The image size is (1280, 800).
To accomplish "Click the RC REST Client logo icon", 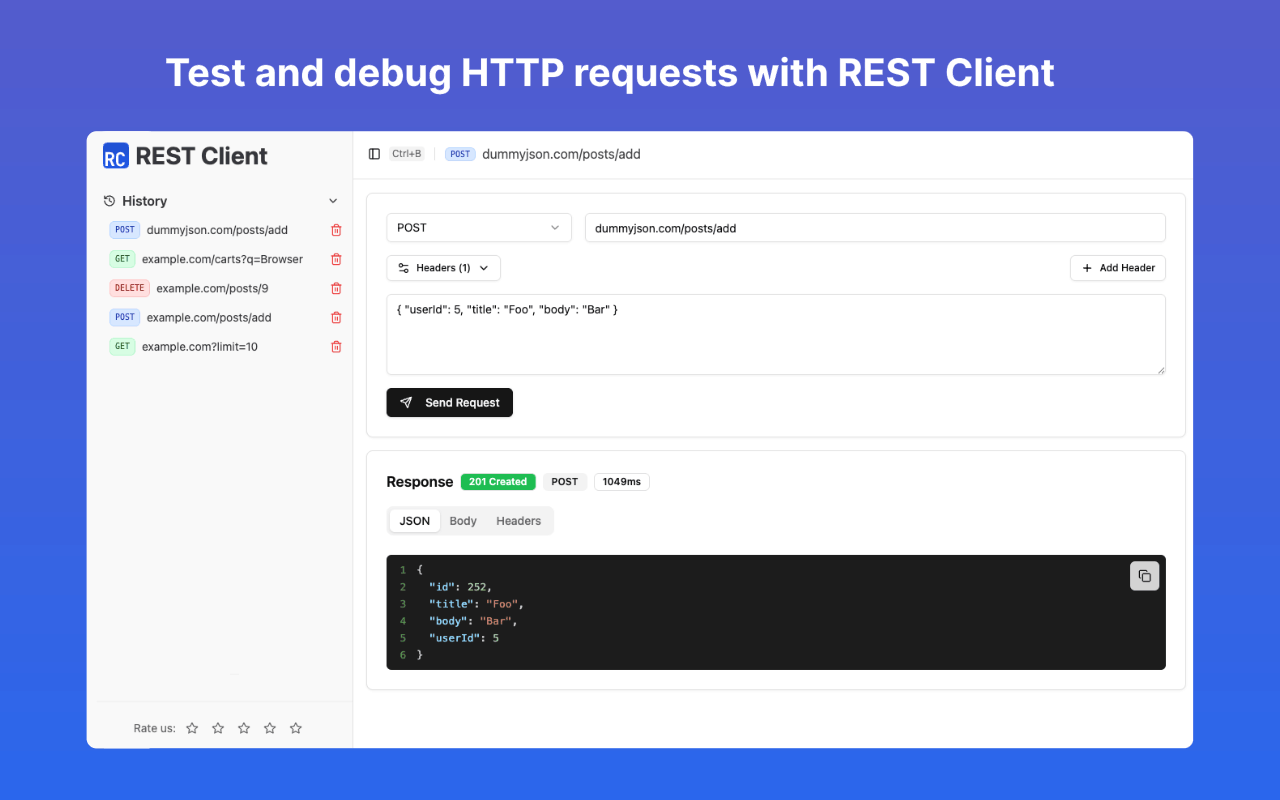I will 116,156.
